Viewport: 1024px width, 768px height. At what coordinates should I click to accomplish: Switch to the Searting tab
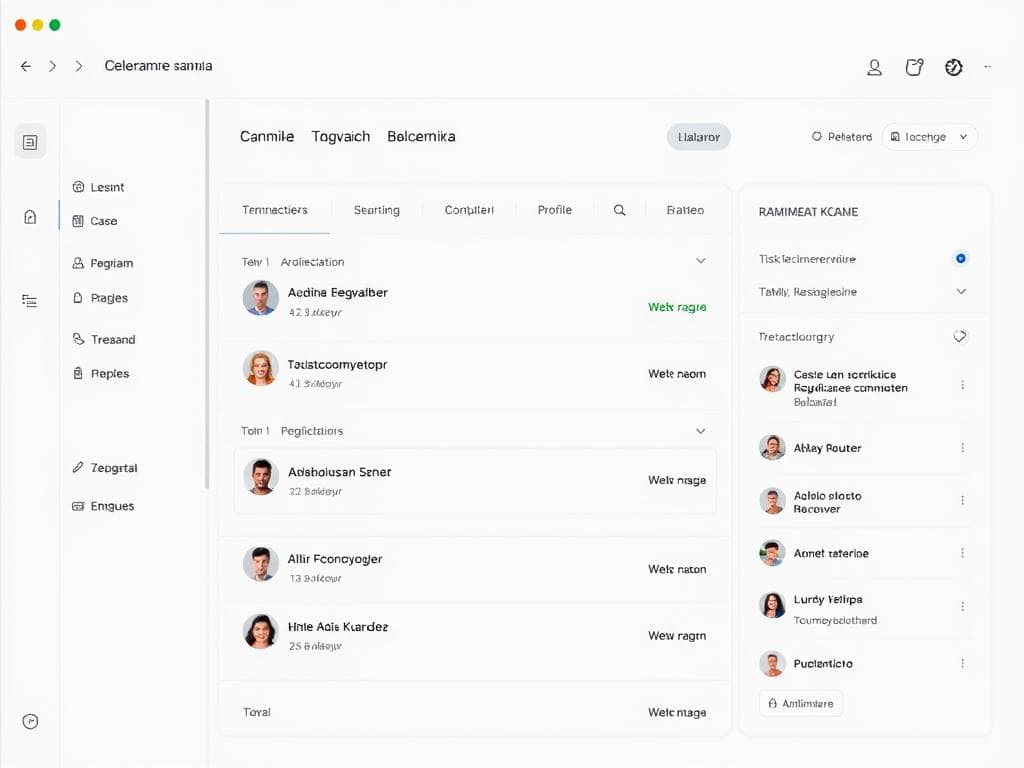pos(376,210)
